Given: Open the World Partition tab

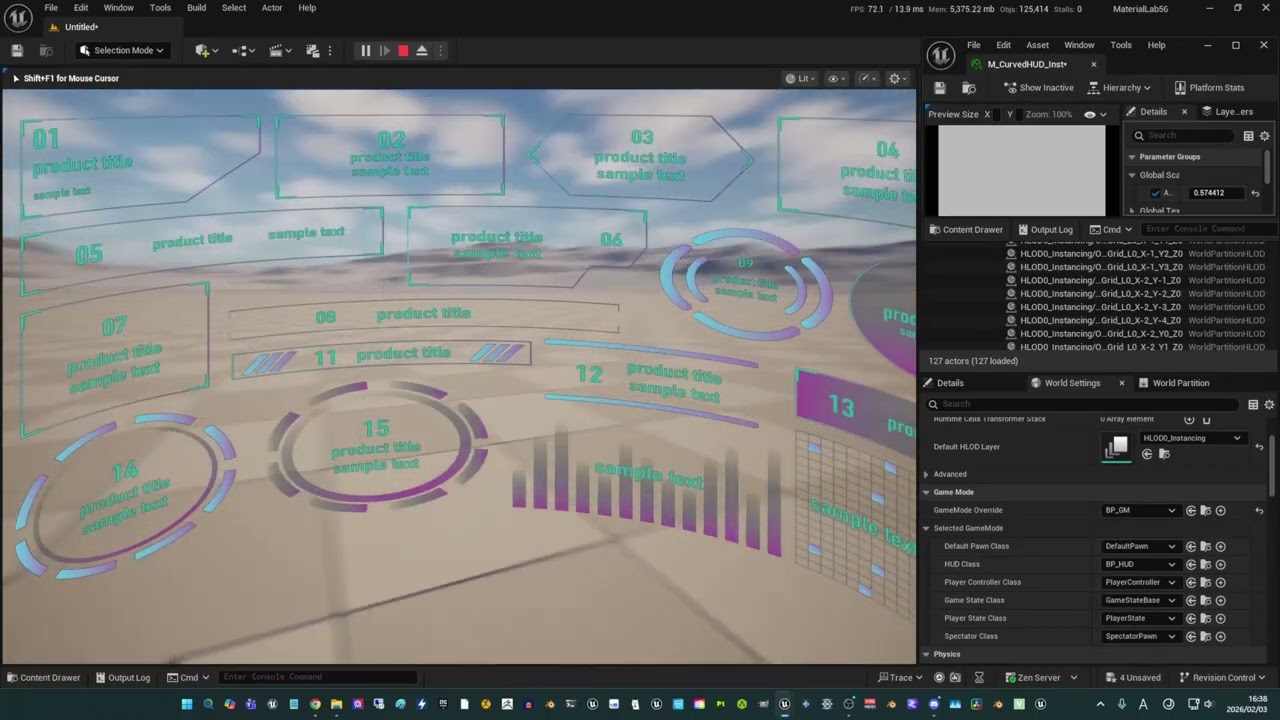Looking at the screenshot, I should (1173, 383).
